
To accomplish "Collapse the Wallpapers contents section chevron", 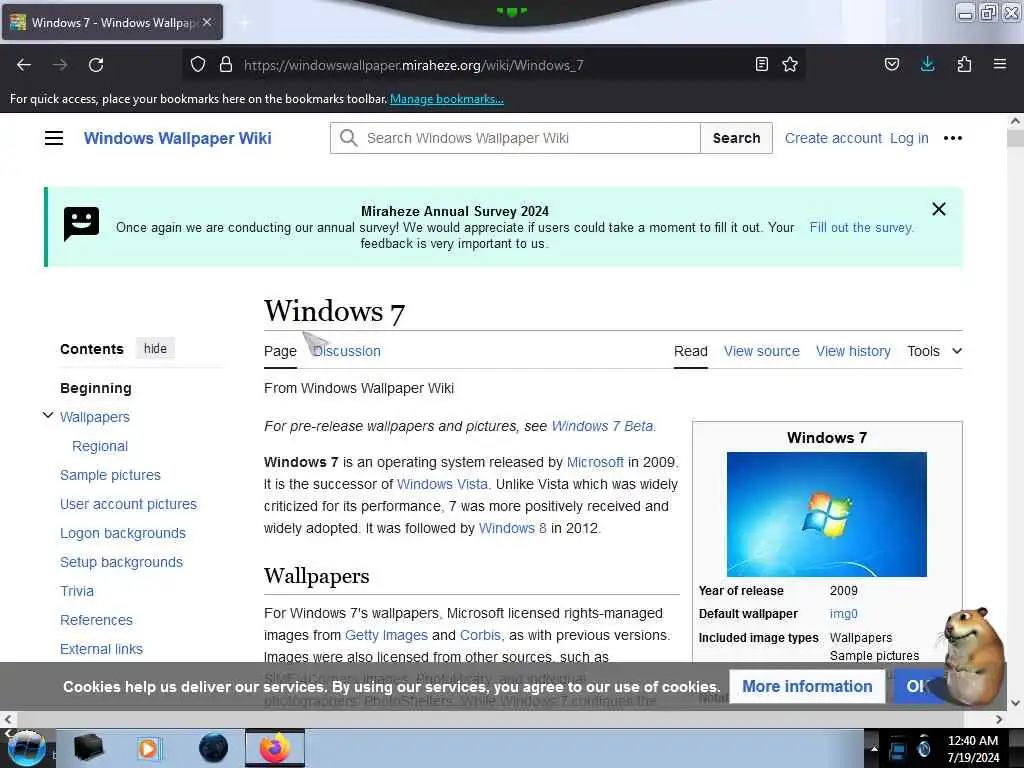I will [48, 415].
